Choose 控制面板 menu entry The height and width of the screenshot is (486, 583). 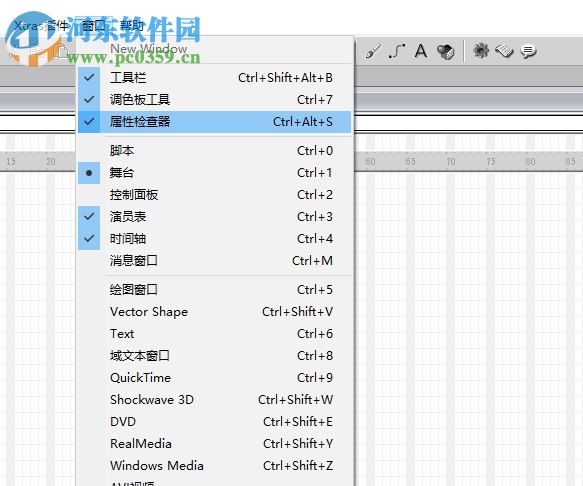coord(215,194)
